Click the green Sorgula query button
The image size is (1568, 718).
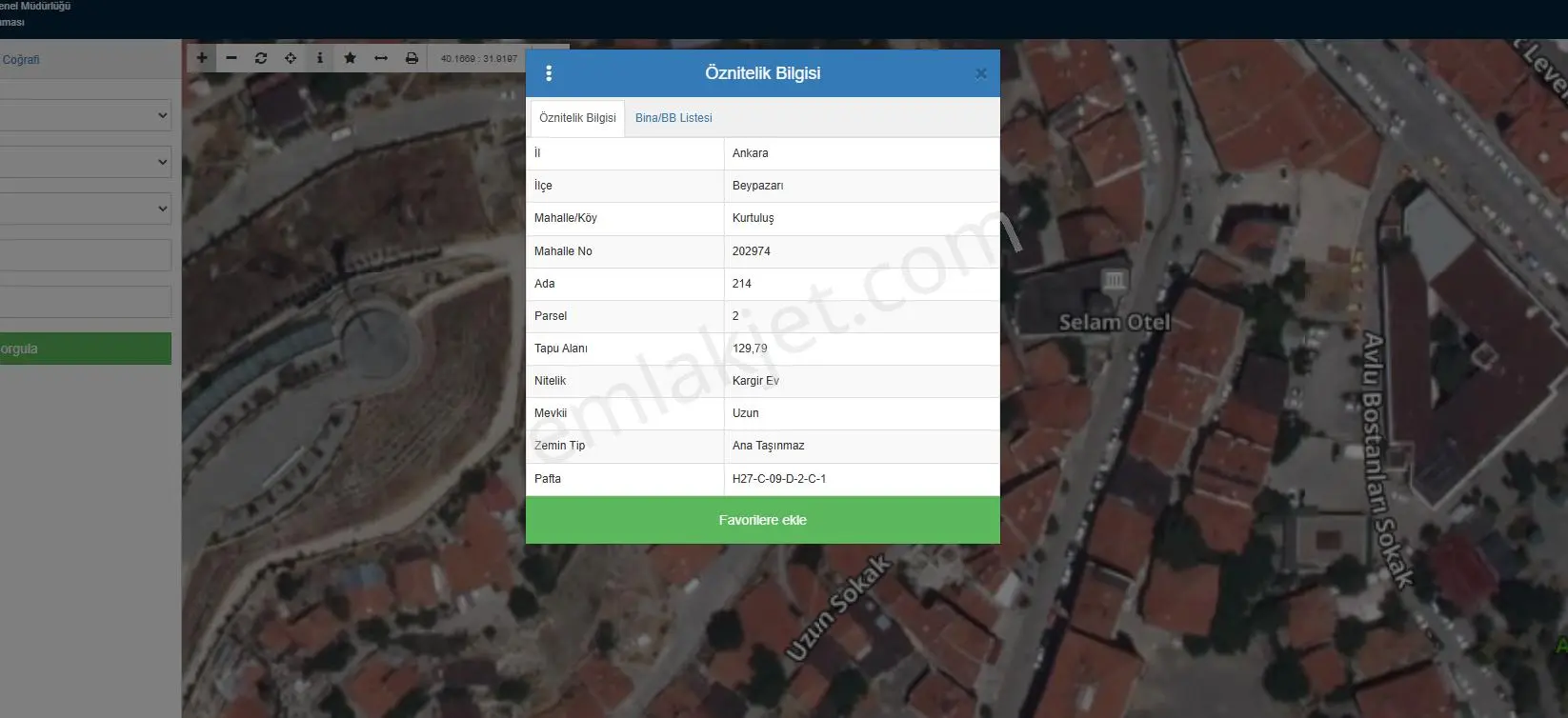point(86,349)
